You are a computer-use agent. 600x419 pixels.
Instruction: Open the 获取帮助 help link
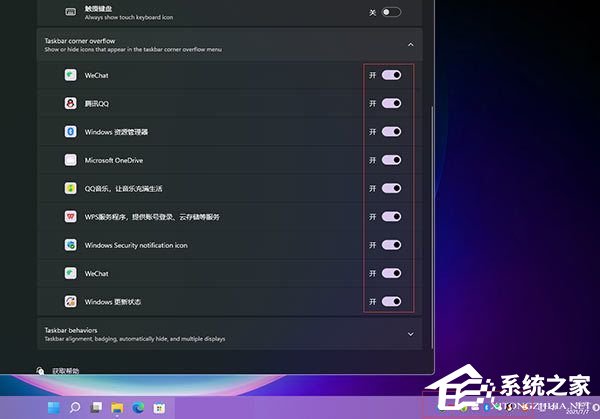[66, 370]
